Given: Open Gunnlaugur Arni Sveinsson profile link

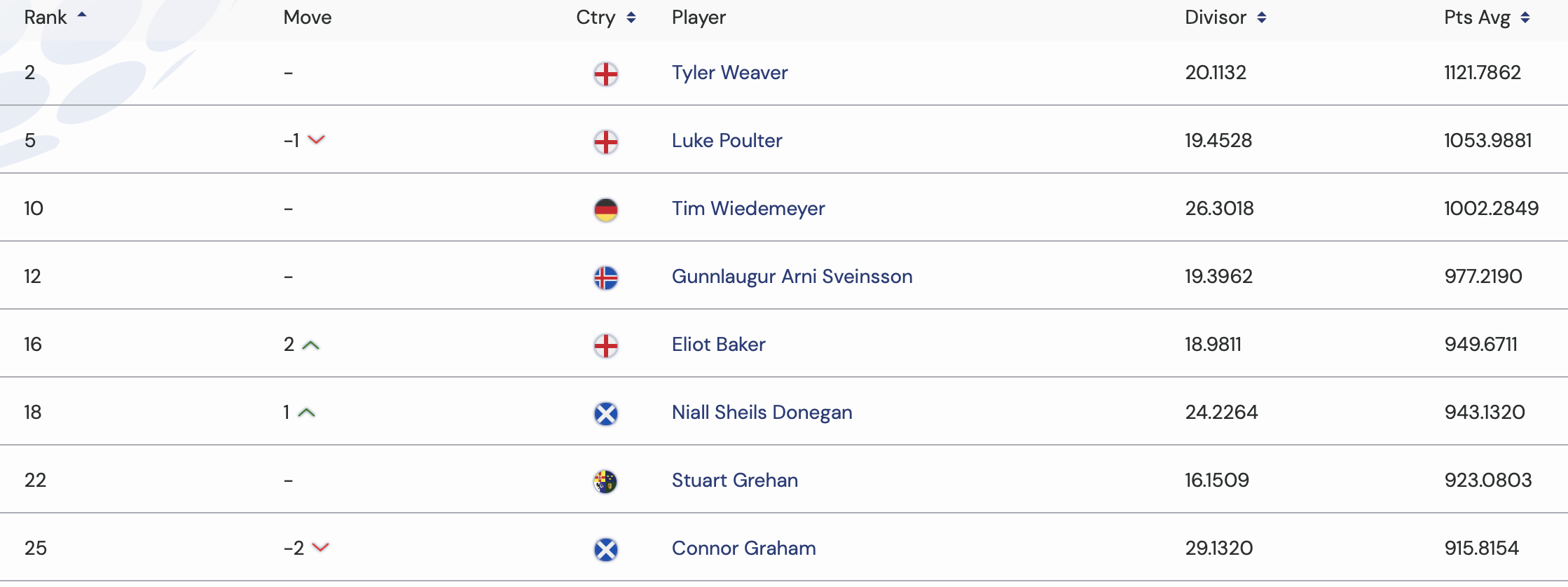Looking at the screenshot, I should point(792,277).
